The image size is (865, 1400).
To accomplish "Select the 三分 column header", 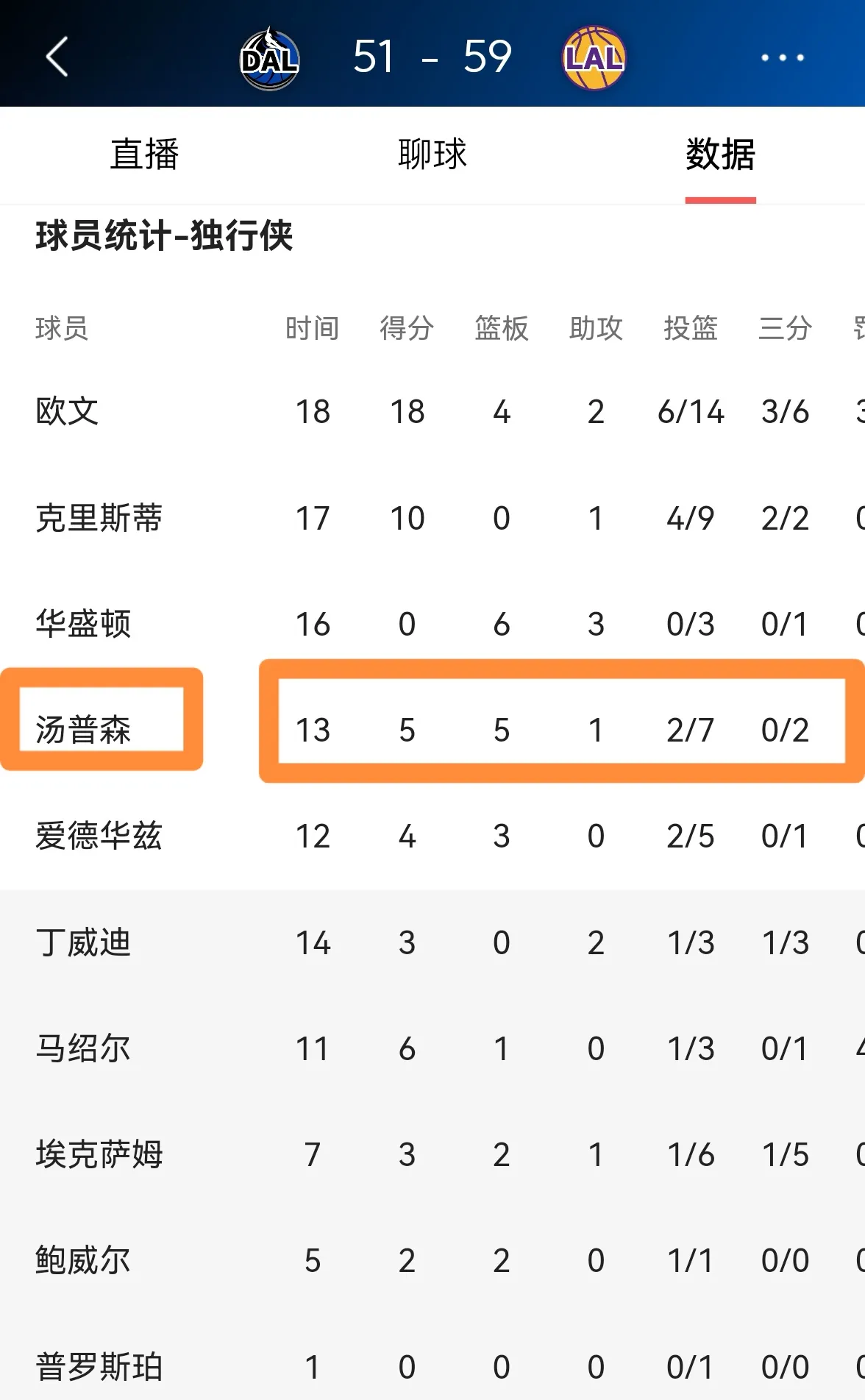I will click(785, 328).
